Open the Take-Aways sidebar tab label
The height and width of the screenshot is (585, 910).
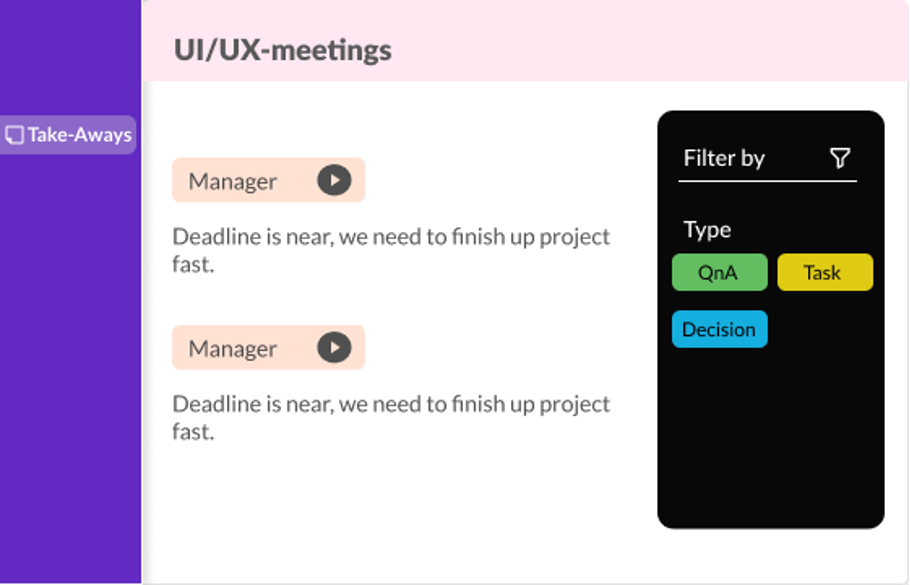click(x=79, y=135)
